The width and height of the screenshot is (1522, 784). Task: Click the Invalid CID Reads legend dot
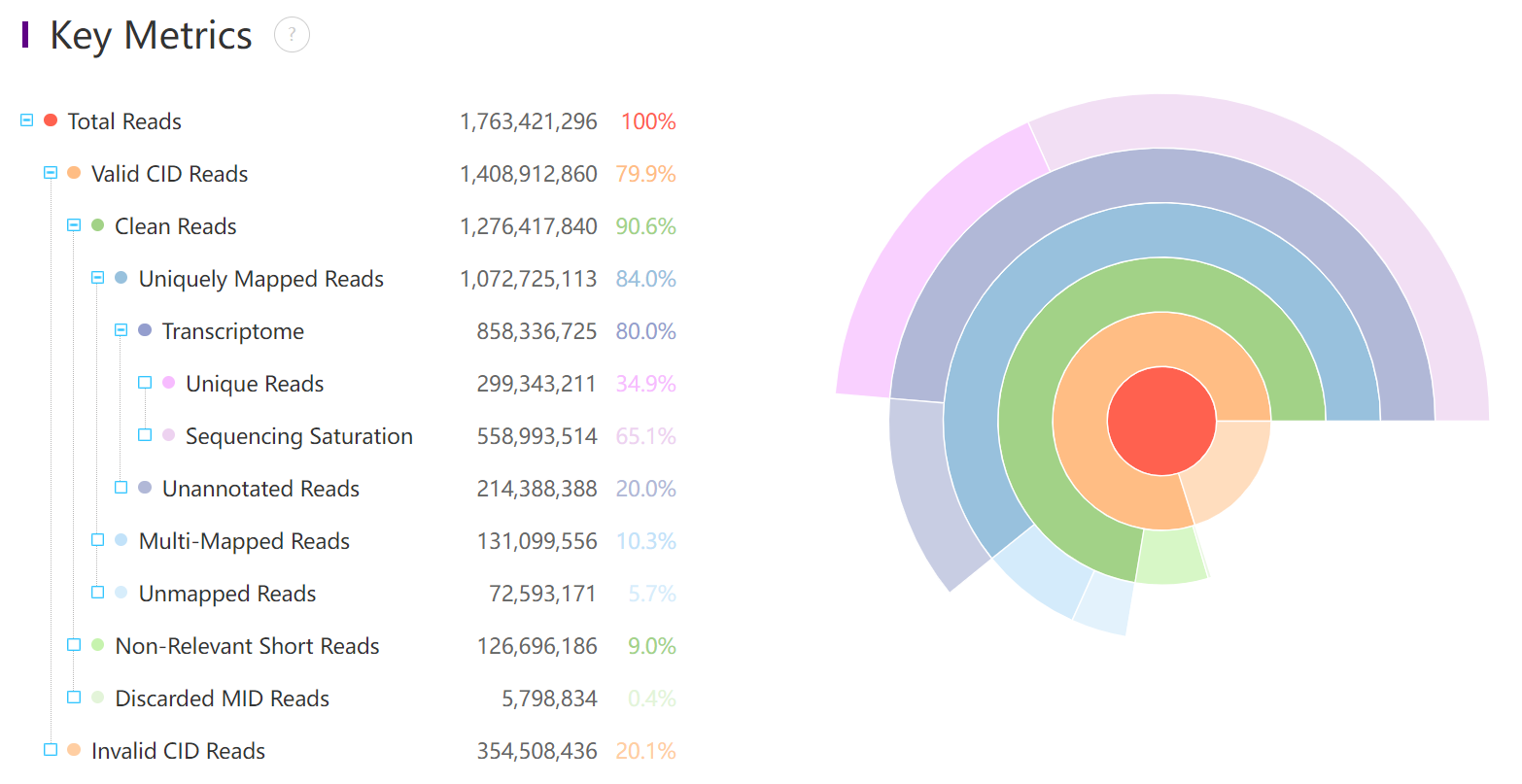click(74, 750)
